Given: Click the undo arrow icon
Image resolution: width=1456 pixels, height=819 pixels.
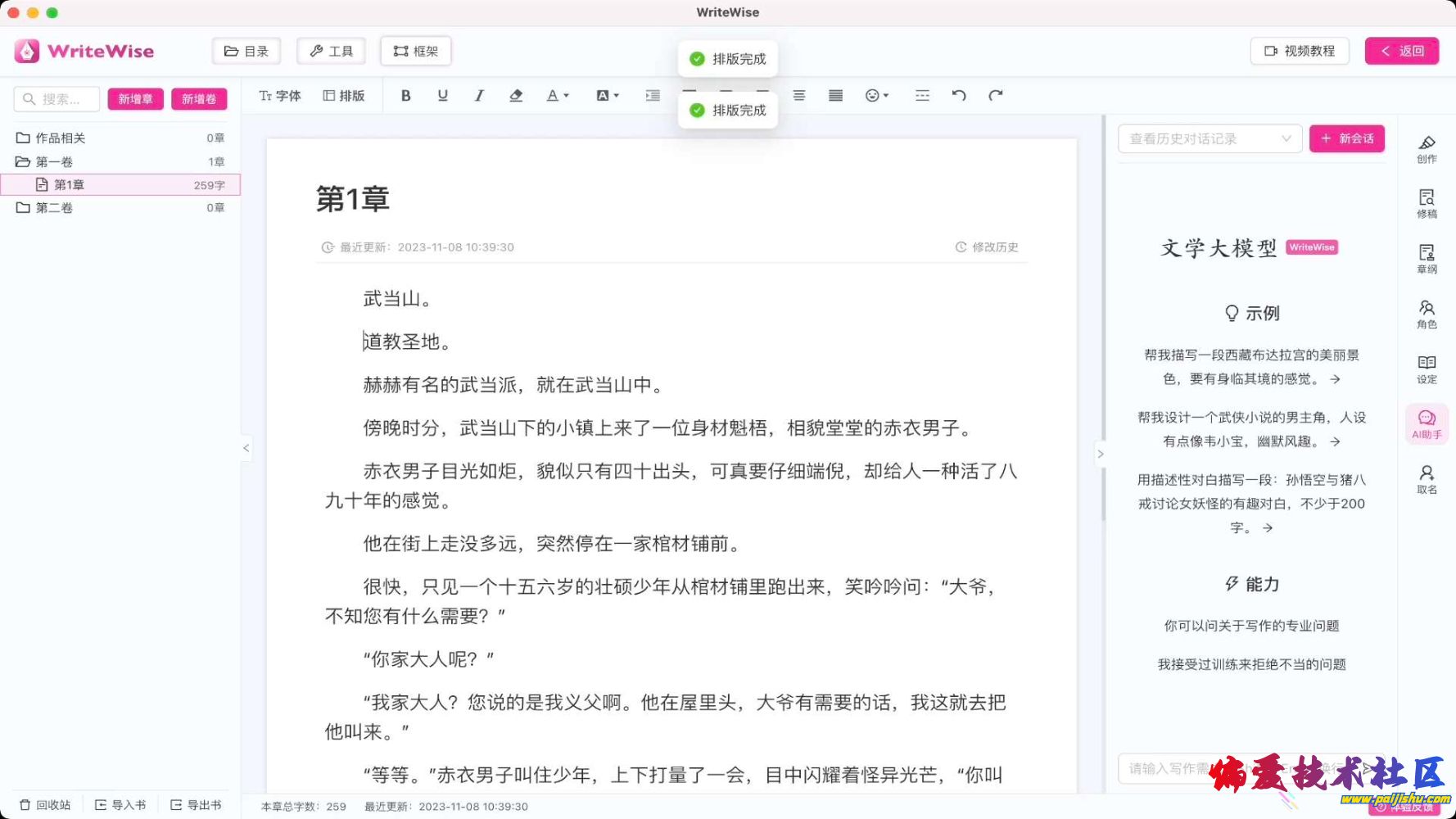Looking at the screenshot, I should [959, 96].
